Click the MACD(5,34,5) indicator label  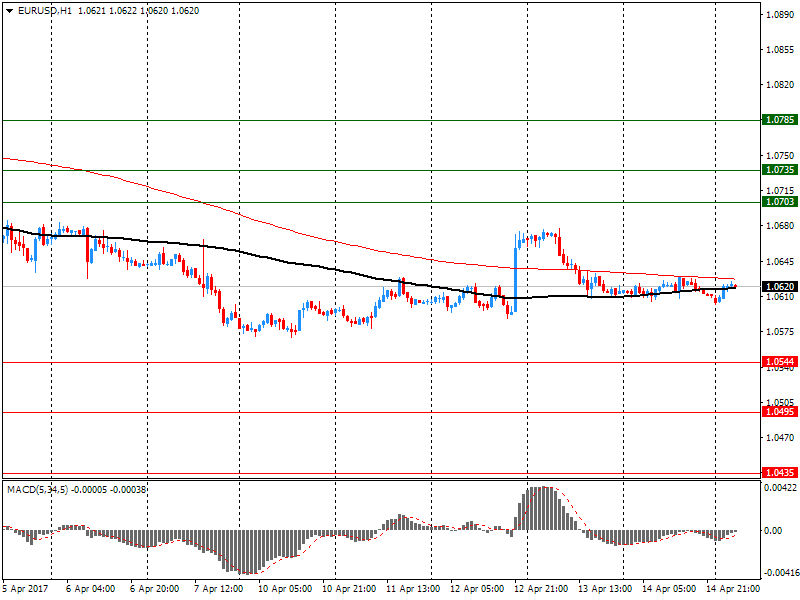(x=37, y=490)
